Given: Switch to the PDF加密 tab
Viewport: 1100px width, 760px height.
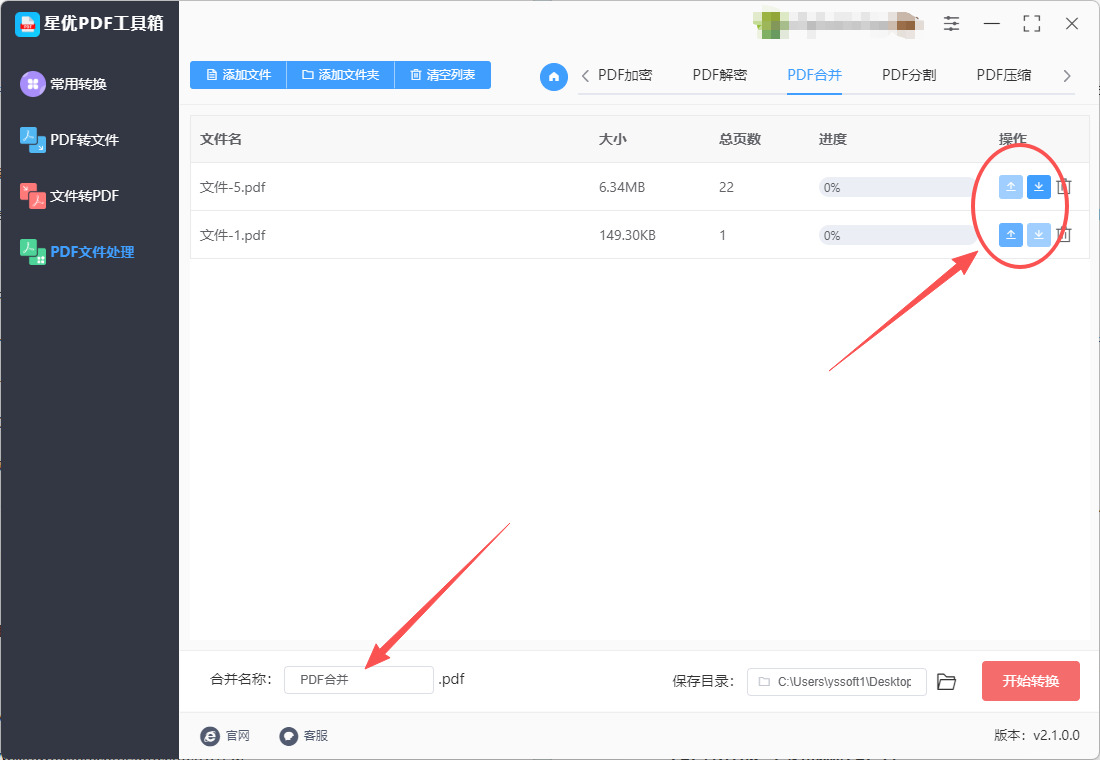Looking at the screenshot, I should (x=625, y=75).
